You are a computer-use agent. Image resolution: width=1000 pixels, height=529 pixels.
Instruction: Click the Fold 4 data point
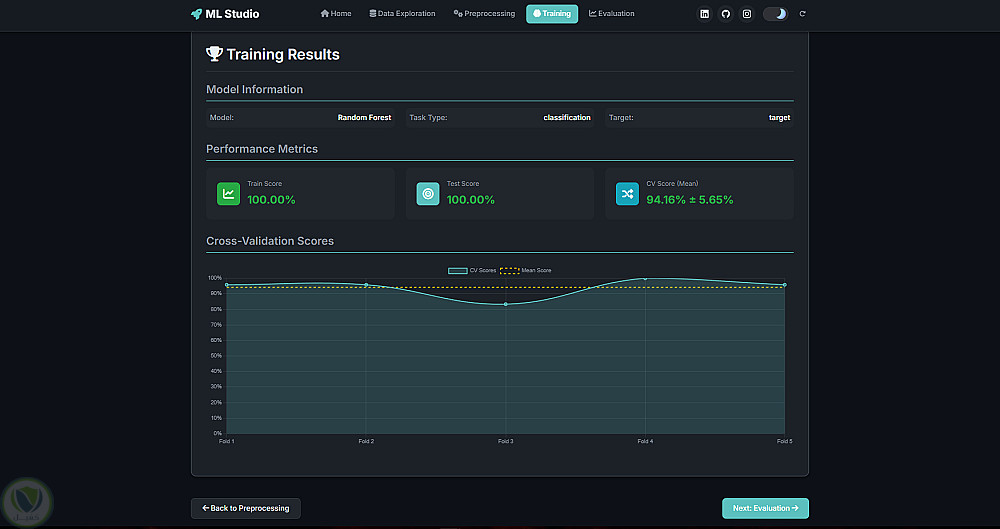click(x=645, y=279)
